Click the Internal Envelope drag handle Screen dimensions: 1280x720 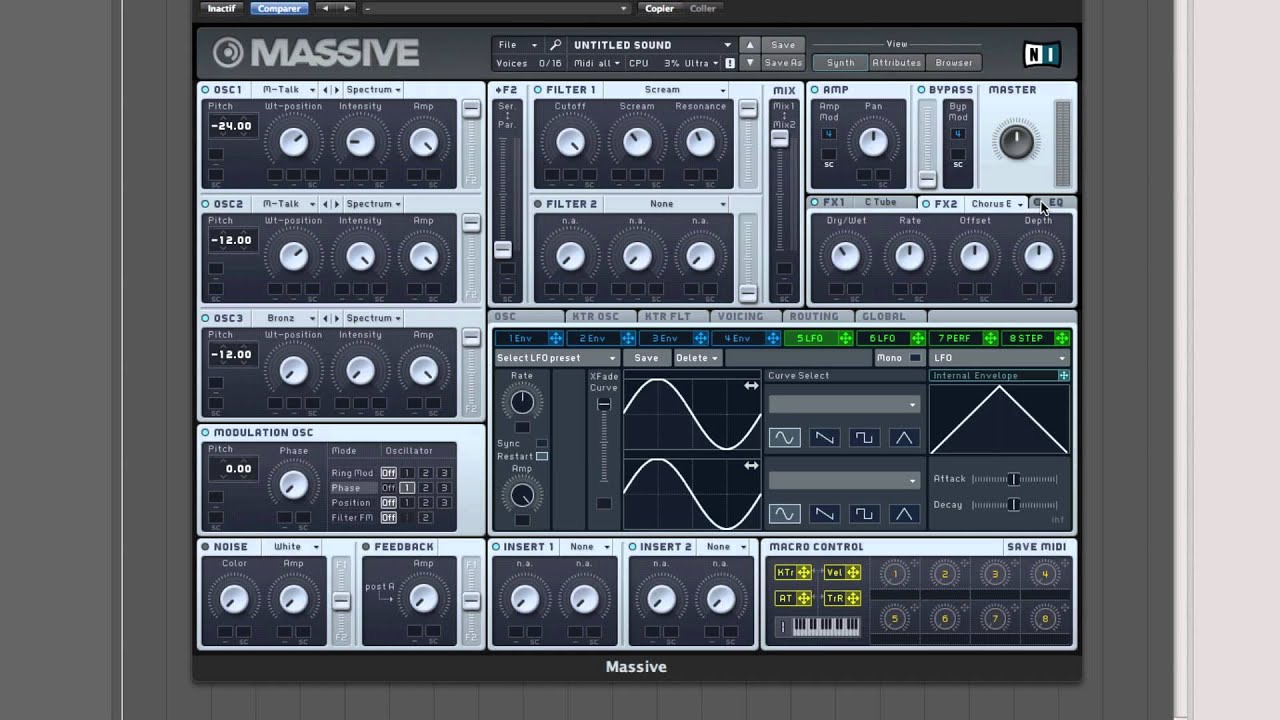click(1063, 376)
